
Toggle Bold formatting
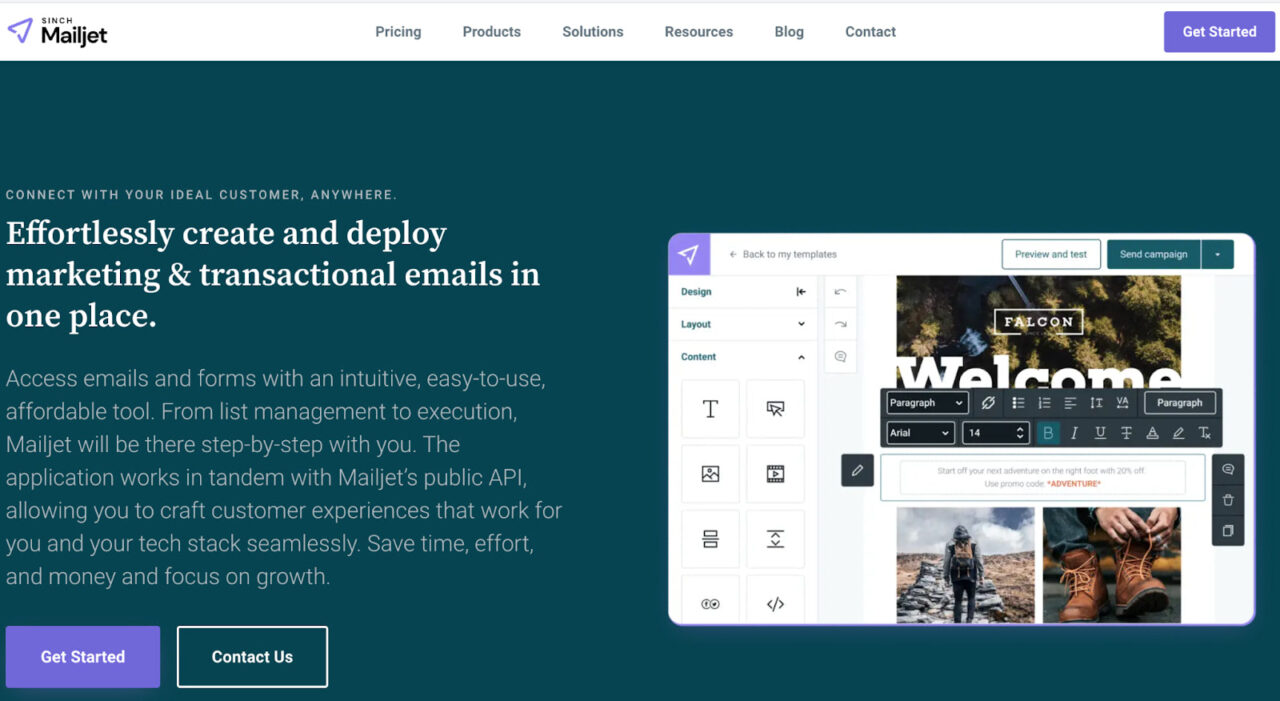pyautogui.click(x=1048, y=433)
